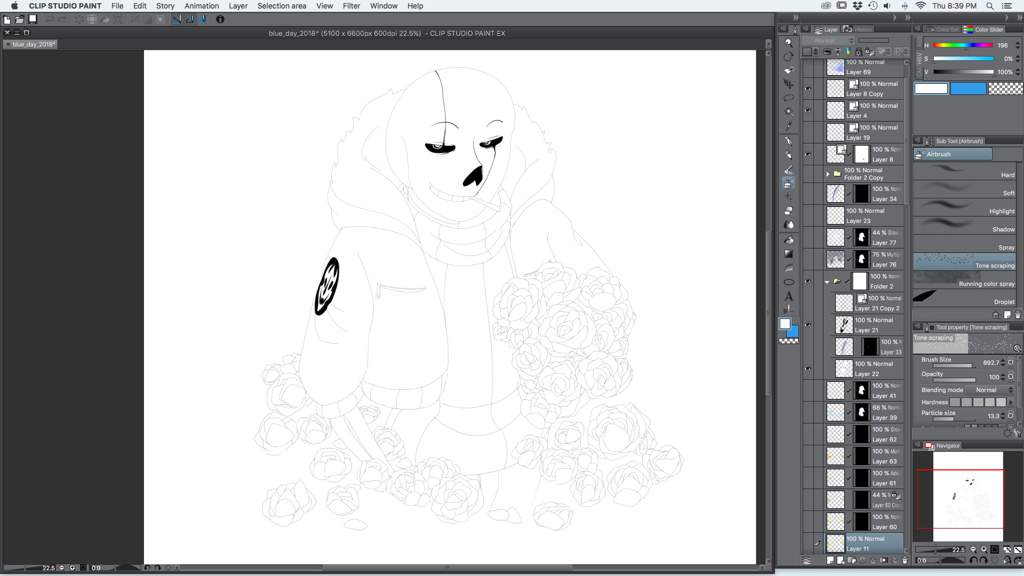Delete sub tool with trash icon
The width and height of the screenshot is (1024, 576).
click(1017, 315)
